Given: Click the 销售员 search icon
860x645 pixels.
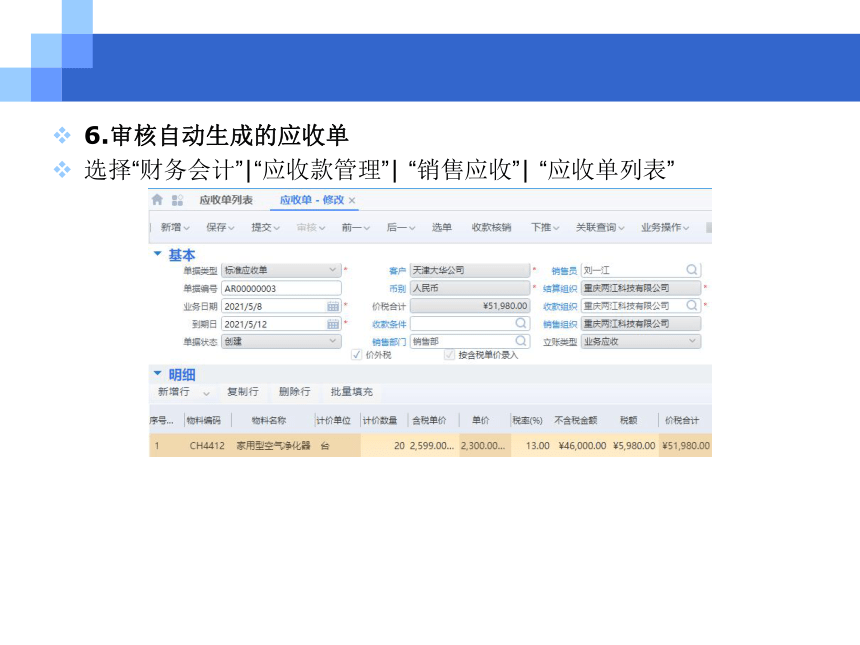Looking at the screenshot, I should point(692,270).
